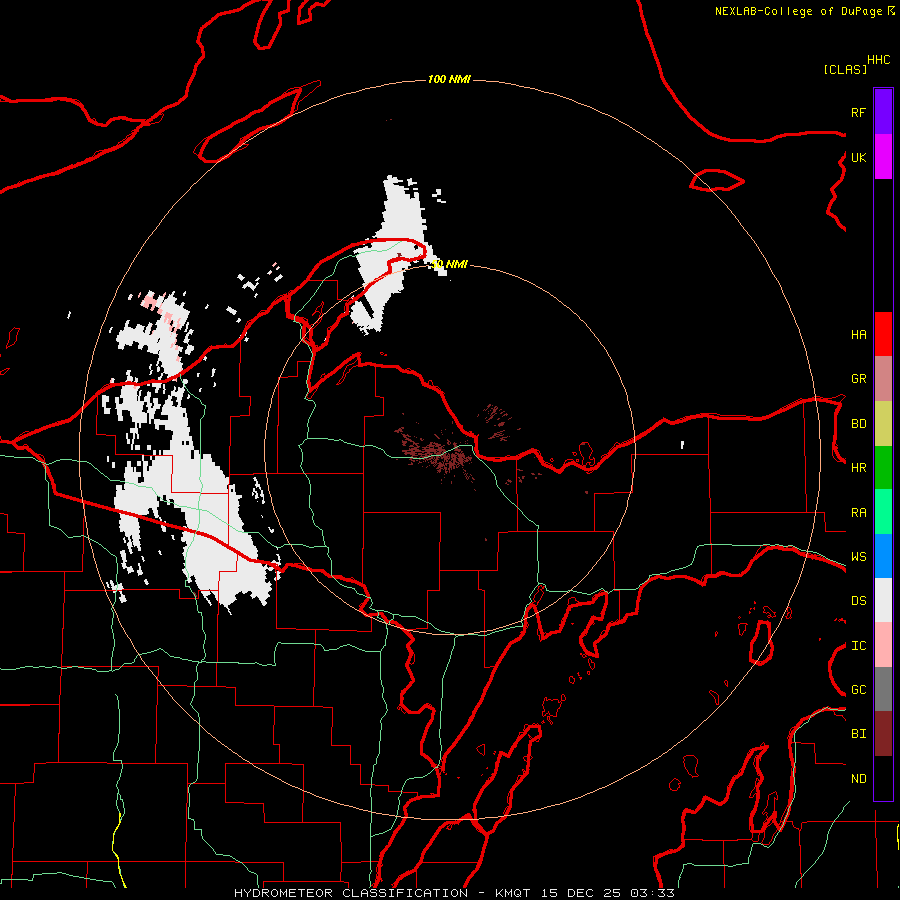This screenshot has width=900, height=900.
Task: Click the BD legend label
Action: (x=858, y=424)
